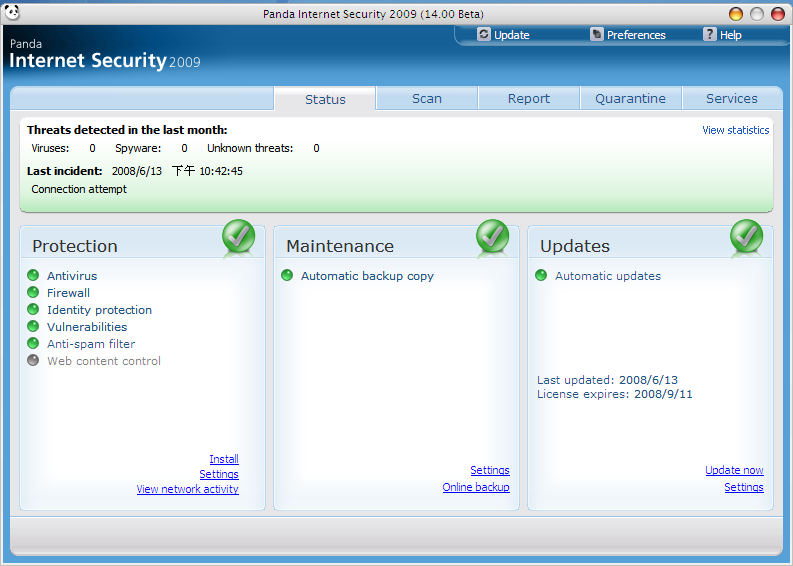
Task: Go to the Quarantine tab
Action: 630,98
